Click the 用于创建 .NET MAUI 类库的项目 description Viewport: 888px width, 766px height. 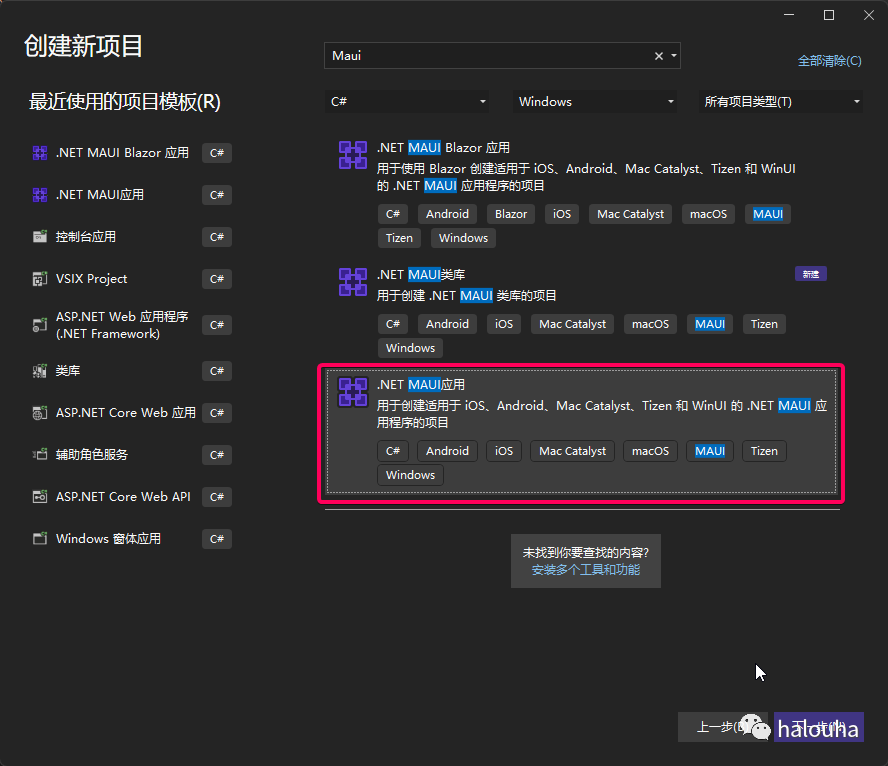467,296
